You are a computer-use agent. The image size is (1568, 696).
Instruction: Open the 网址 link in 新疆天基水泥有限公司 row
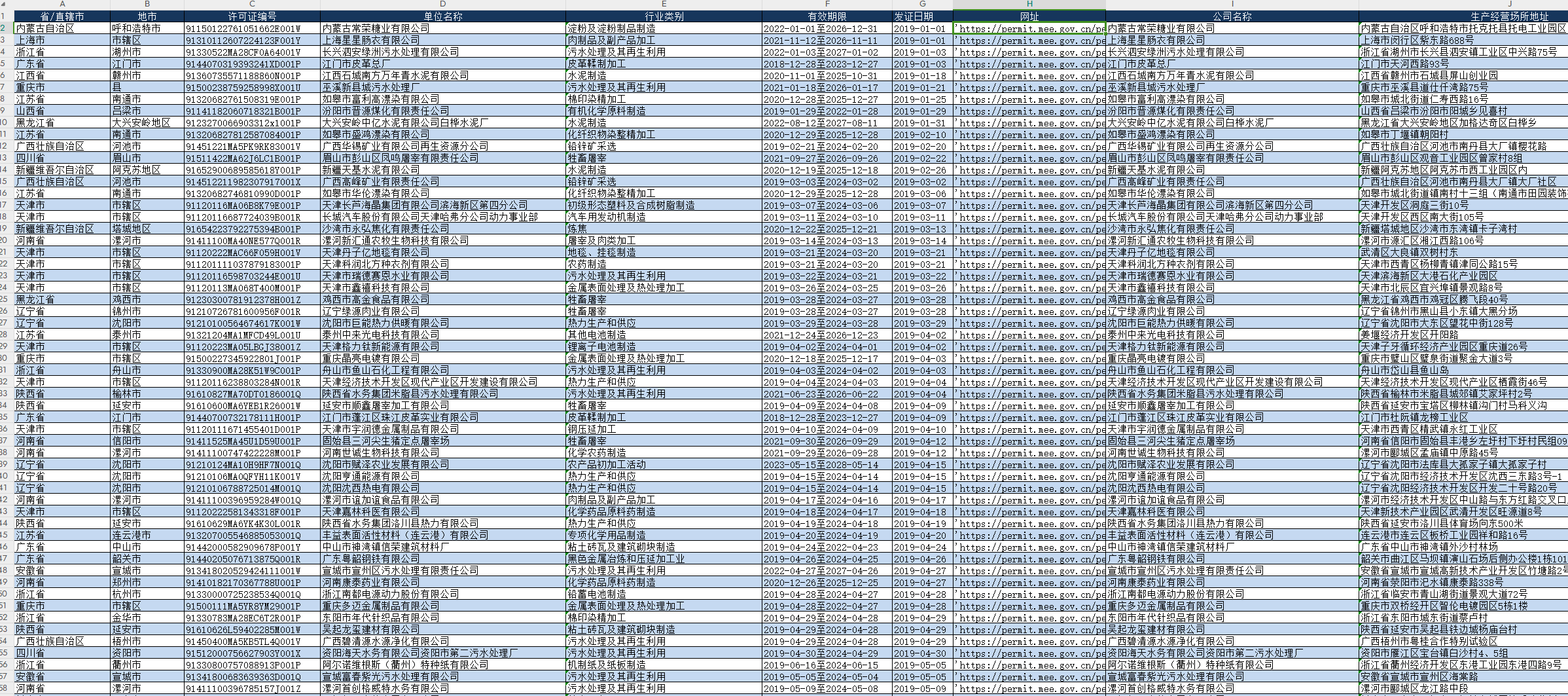click(x=1029, y=170)
